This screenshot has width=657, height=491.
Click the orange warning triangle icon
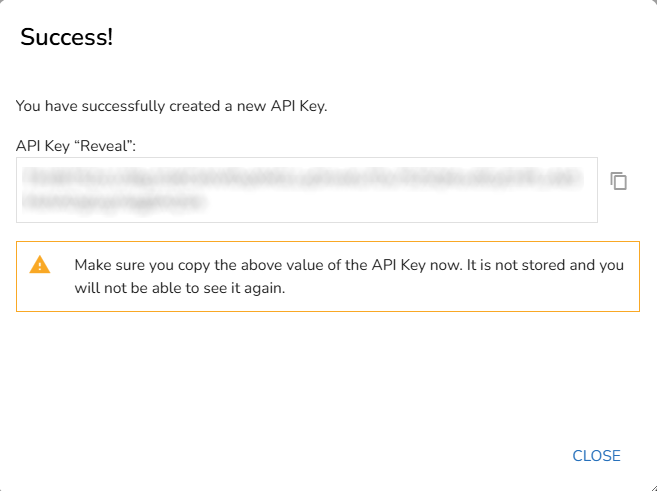coord(39,265)
